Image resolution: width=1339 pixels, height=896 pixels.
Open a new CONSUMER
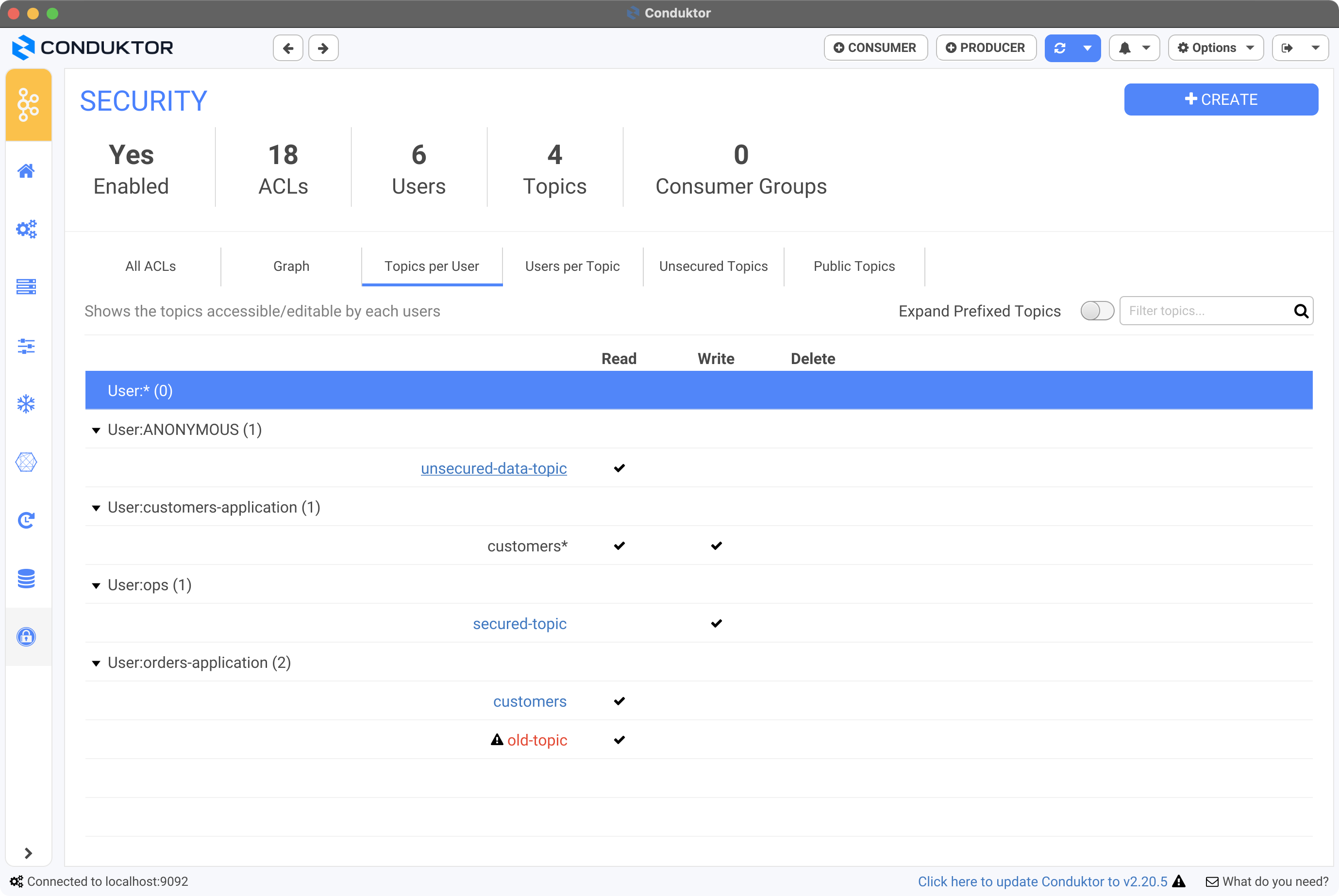(875, 48)
